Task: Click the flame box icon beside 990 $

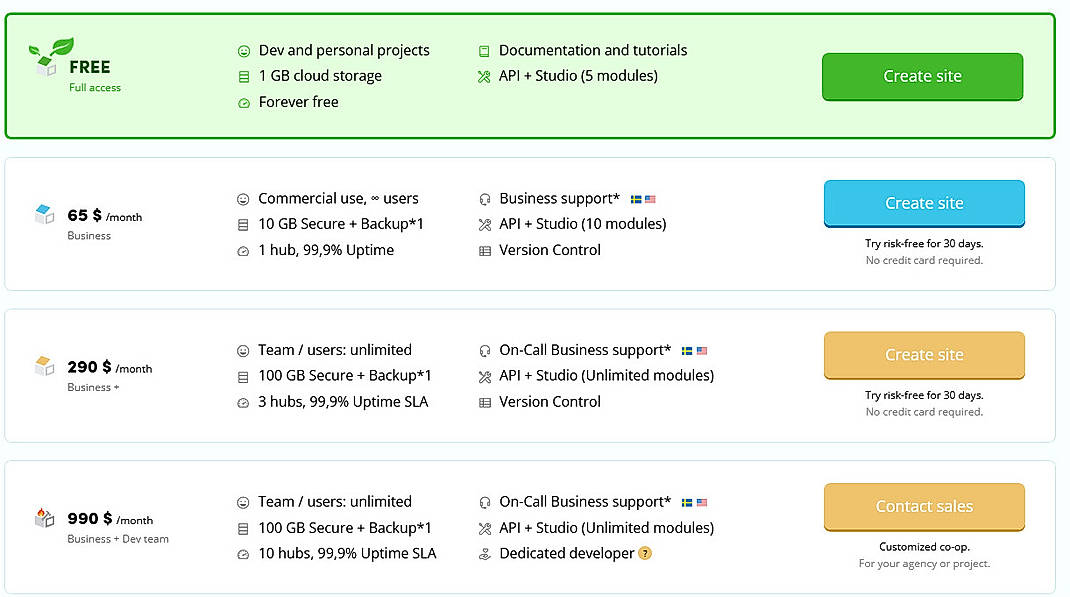Action: point(44,517)
